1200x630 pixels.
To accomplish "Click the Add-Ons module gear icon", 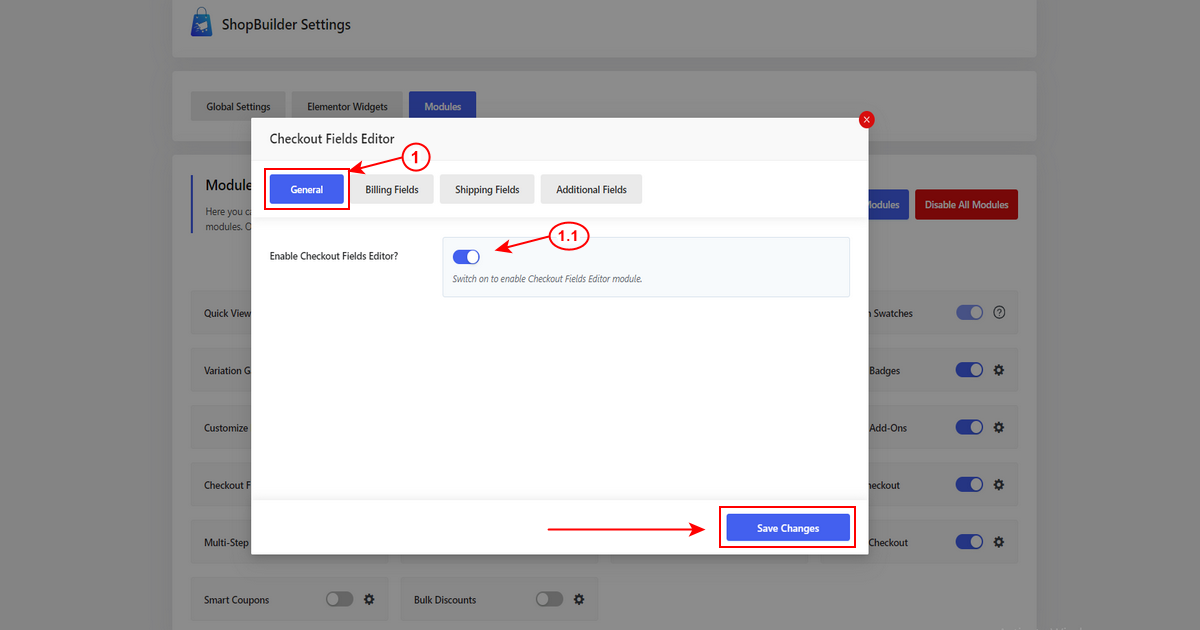I will pos(998,427).
